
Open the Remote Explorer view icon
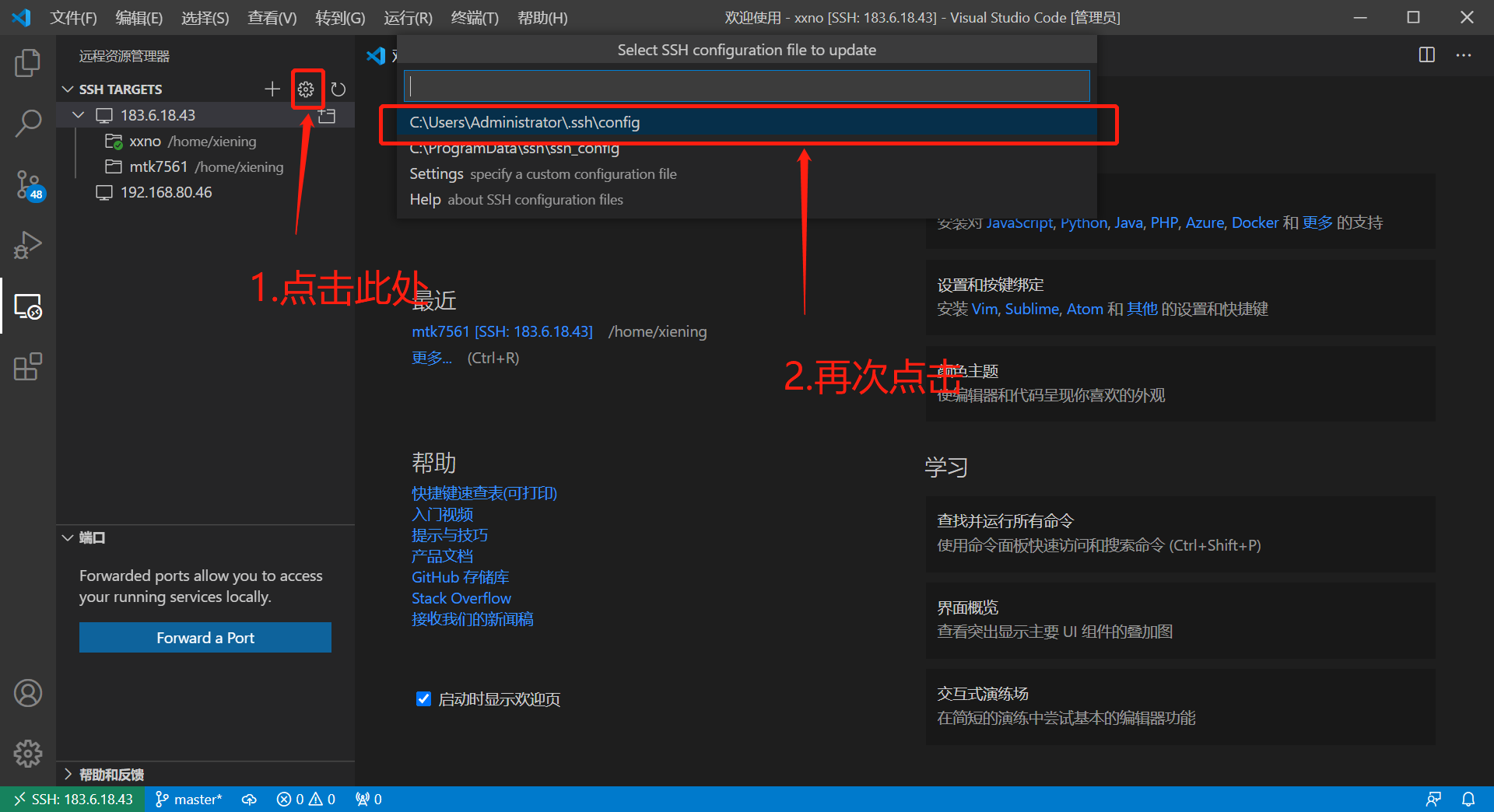[28, 306]
